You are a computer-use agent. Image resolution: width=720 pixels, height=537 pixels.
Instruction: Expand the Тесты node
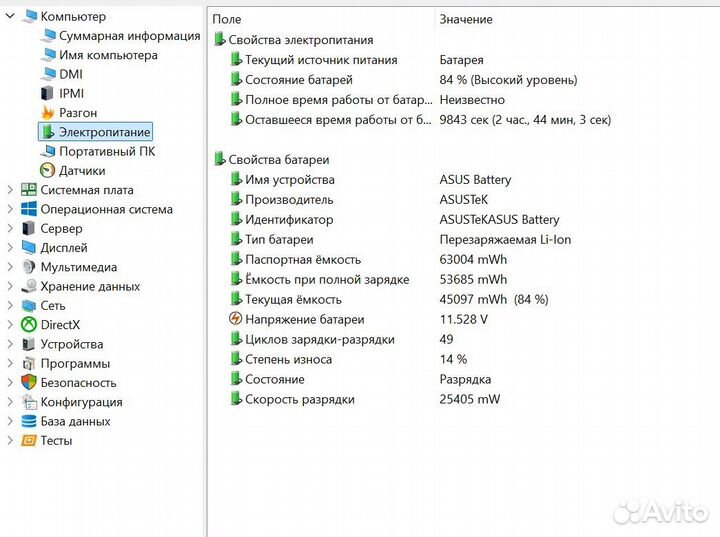click(x=10, y=441)
